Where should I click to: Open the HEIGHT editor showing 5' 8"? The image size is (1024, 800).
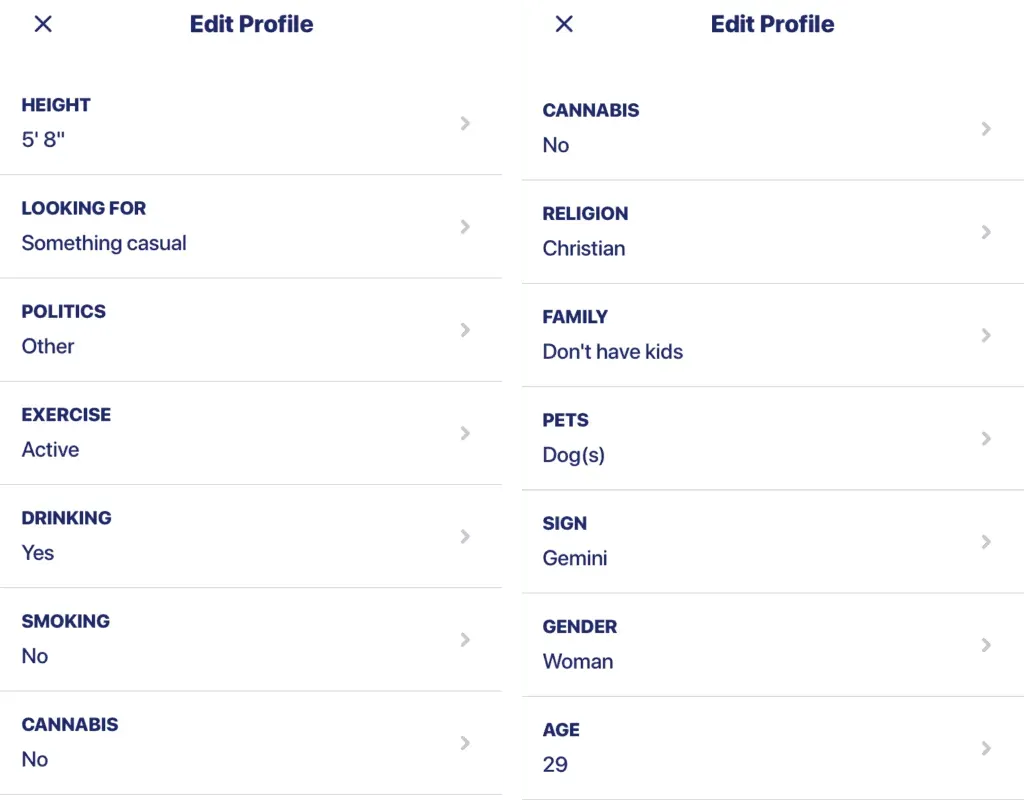[x=250, y=123]
